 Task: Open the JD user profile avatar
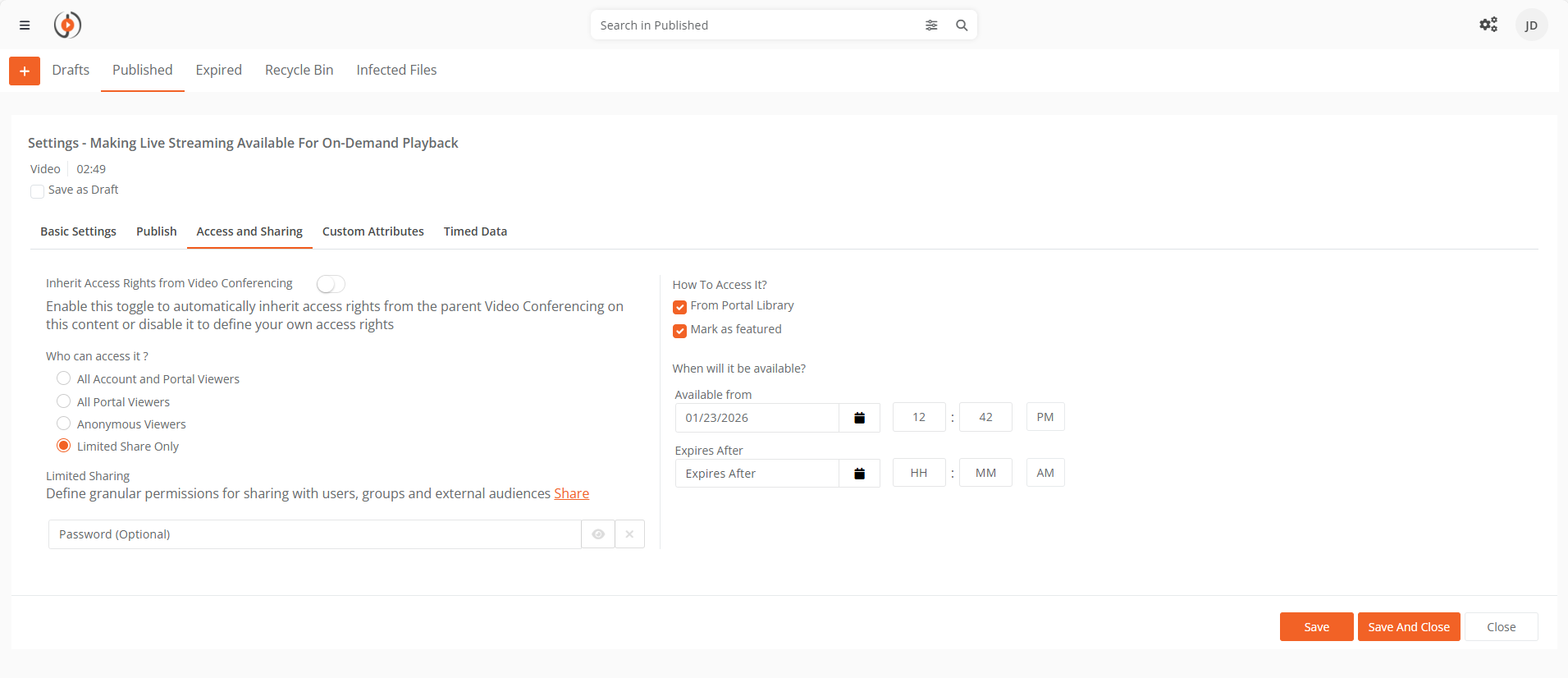click(1531, 25)
